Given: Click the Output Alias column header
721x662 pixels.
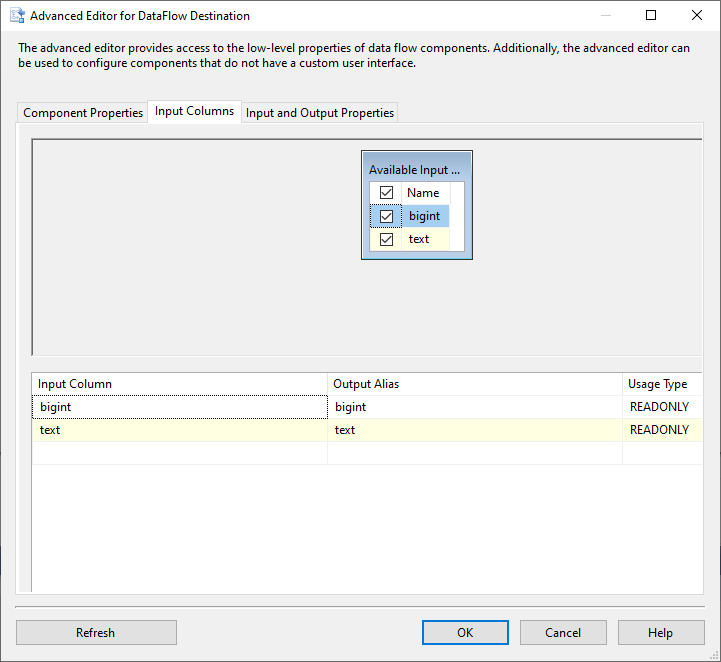Looking at the screenshot, I should pos(475,384).
